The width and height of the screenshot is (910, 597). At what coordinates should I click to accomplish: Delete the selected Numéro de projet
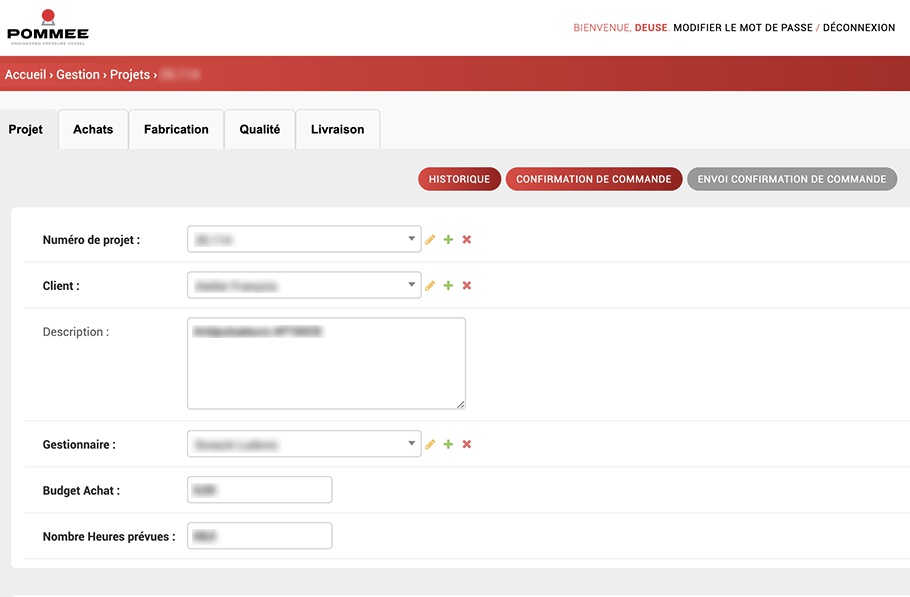point(467,240)
